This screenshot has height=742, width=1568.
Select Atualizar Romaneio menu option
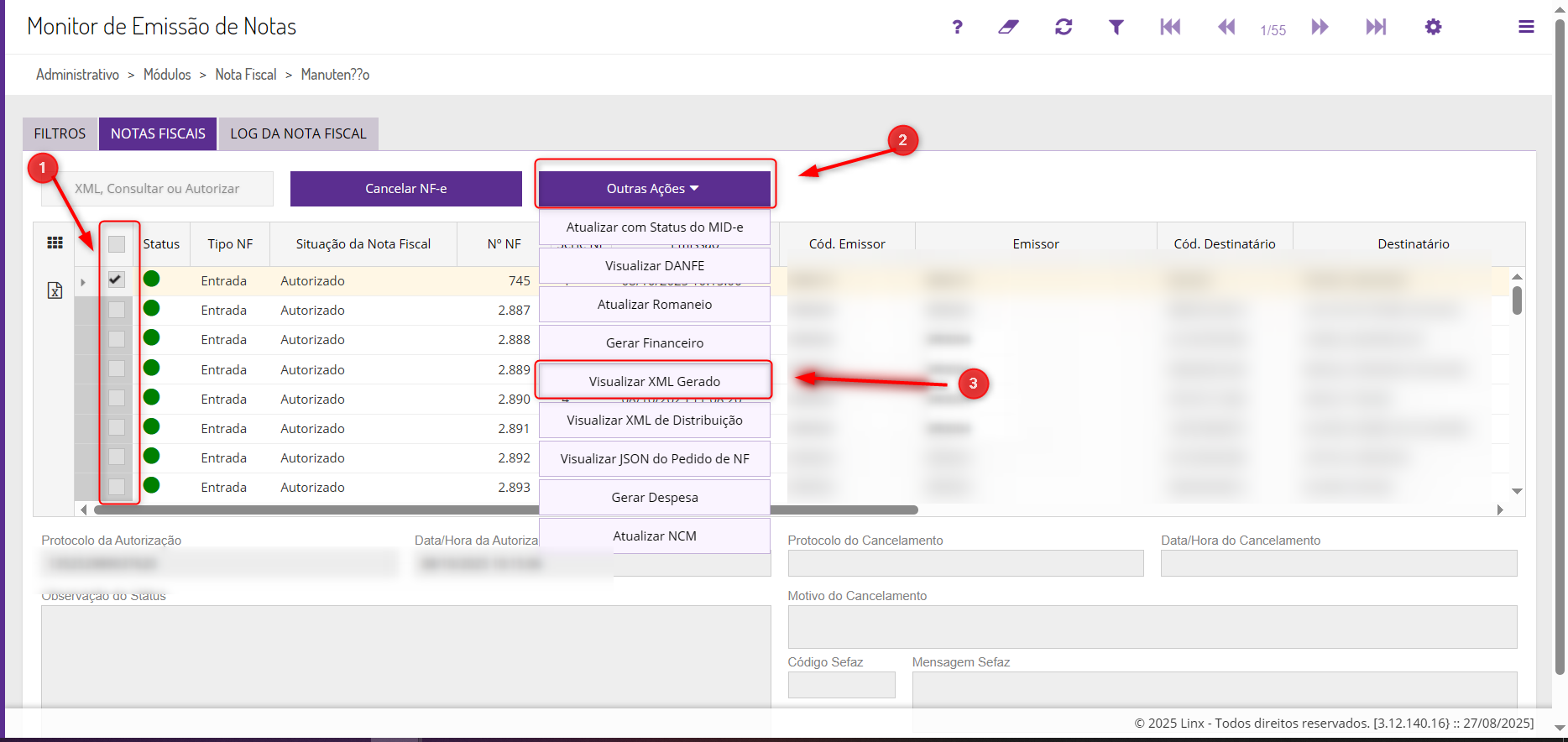tap(655, 304)
